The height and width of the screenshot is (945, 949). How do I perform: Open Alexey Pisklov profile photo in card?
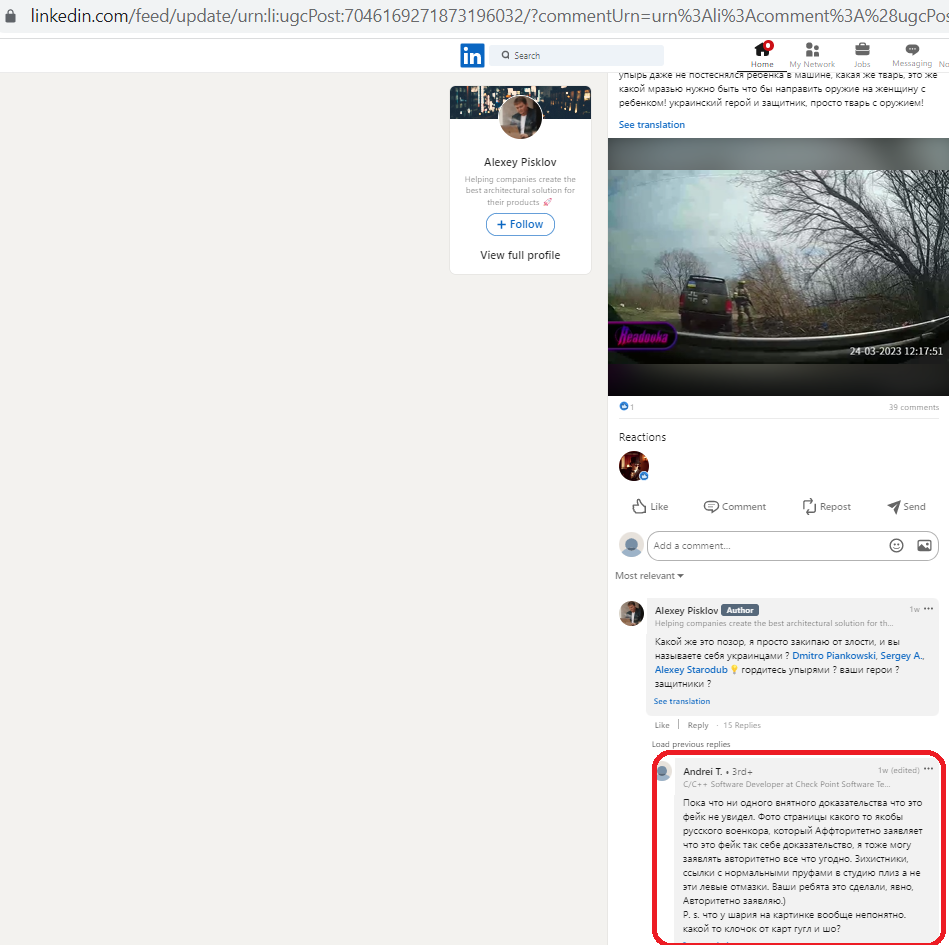[520, 116]
